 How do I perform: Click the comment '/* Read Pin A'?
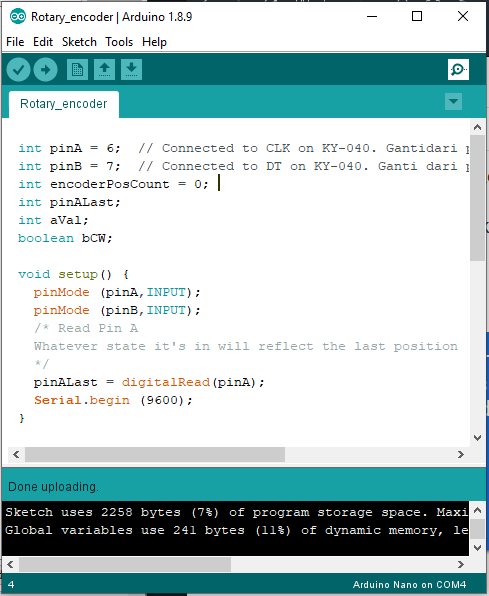(x=86, y=328)
